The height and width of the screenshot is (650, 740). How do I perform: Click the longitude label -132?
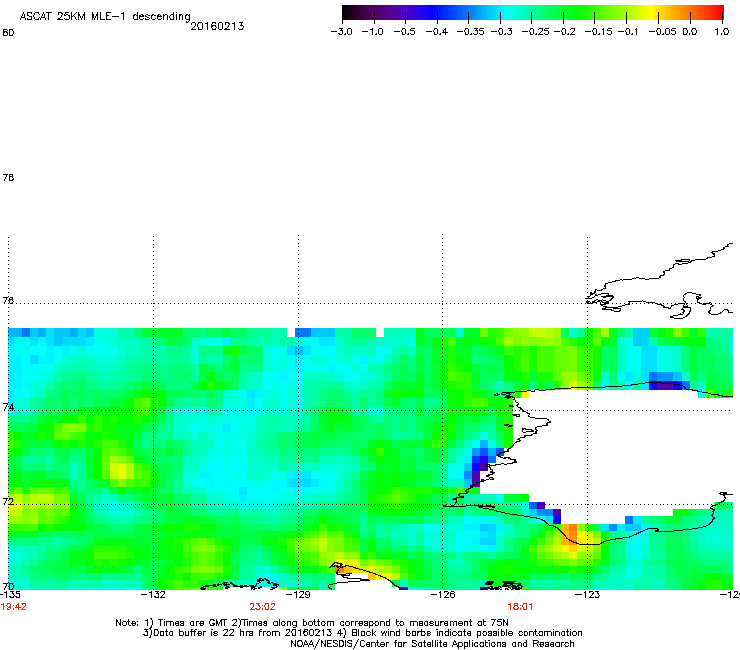point(153,594)
